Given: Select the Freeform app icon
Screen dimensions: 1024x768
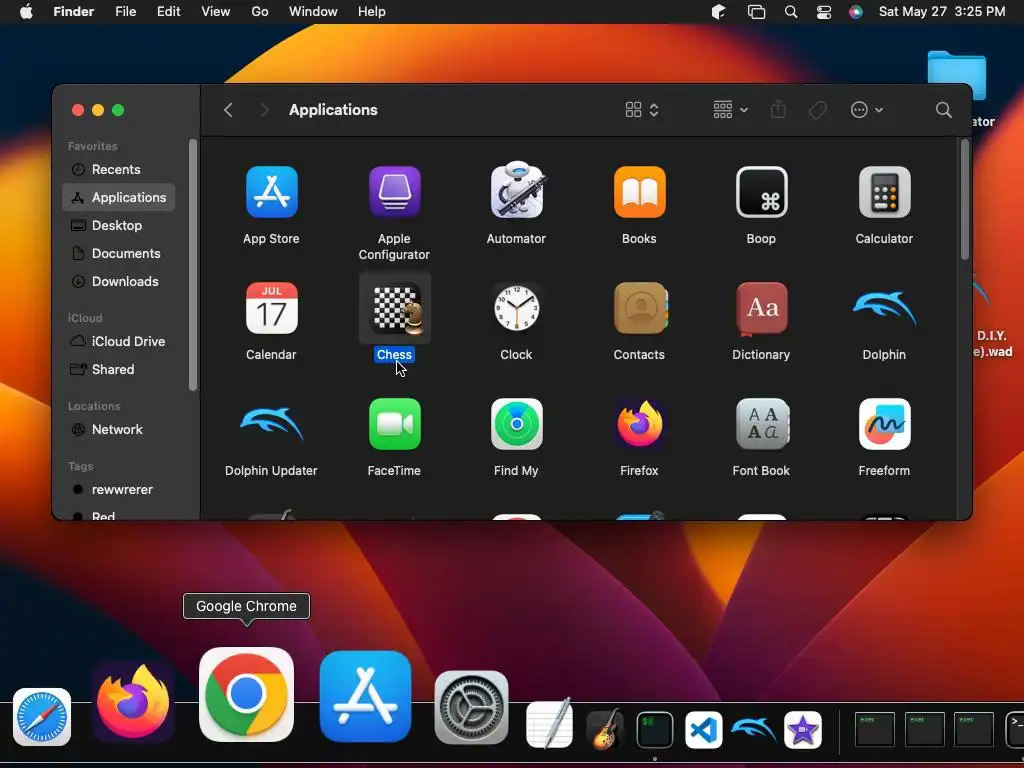Looking at the screenshot, I should coord(884,424).
